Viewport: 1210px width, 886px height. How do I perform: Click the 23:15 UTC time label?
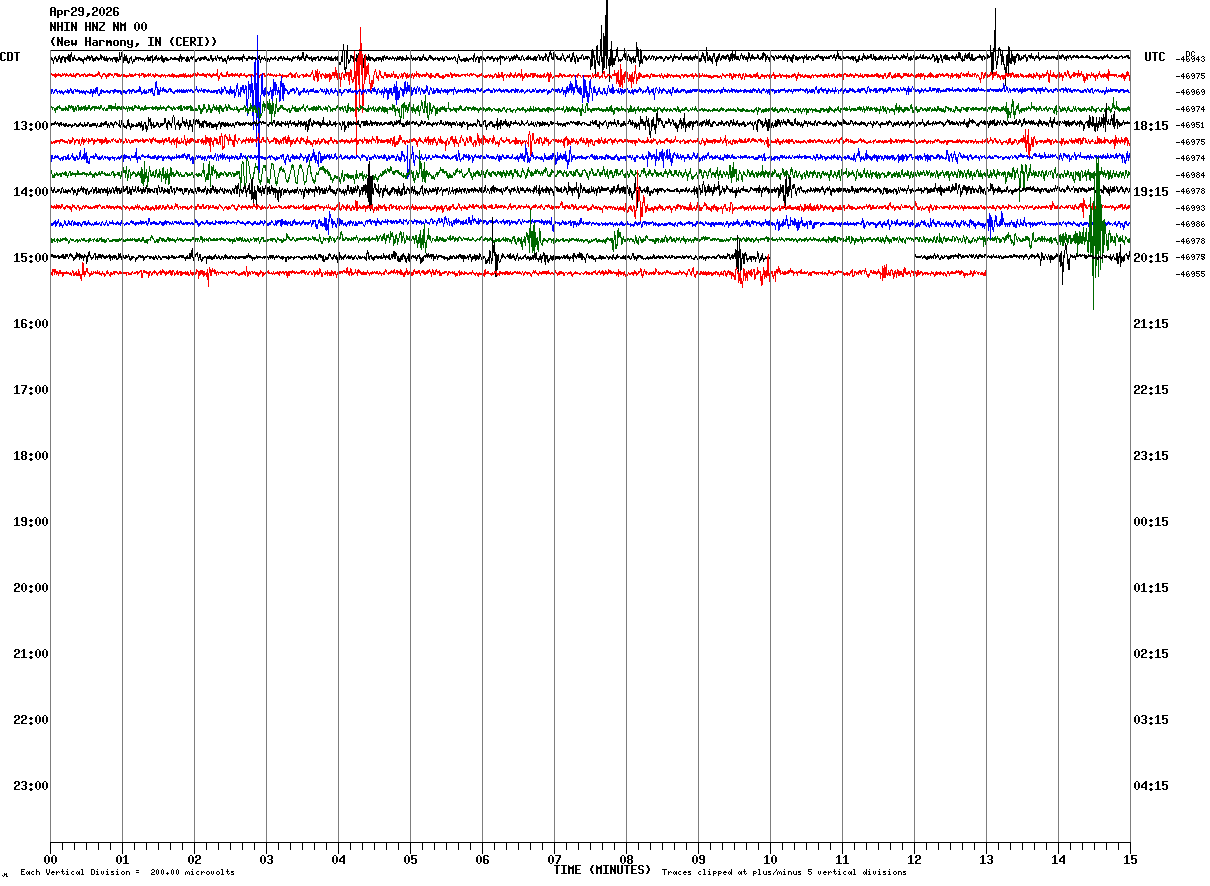1151,456
